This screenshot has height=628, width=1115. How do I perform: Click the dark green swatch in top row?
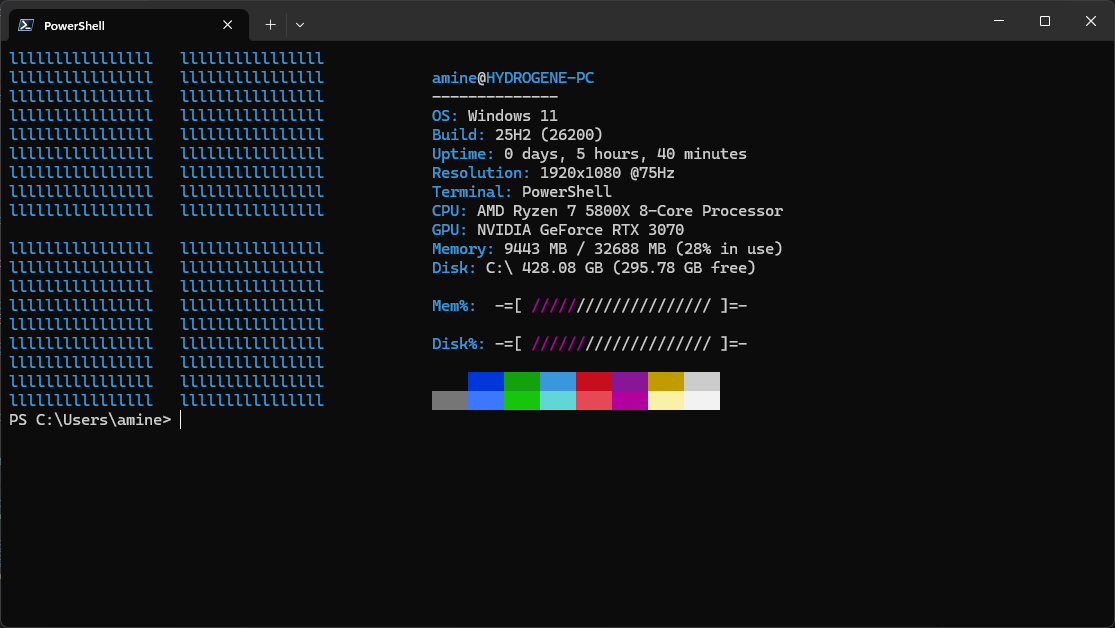point(522,381)
